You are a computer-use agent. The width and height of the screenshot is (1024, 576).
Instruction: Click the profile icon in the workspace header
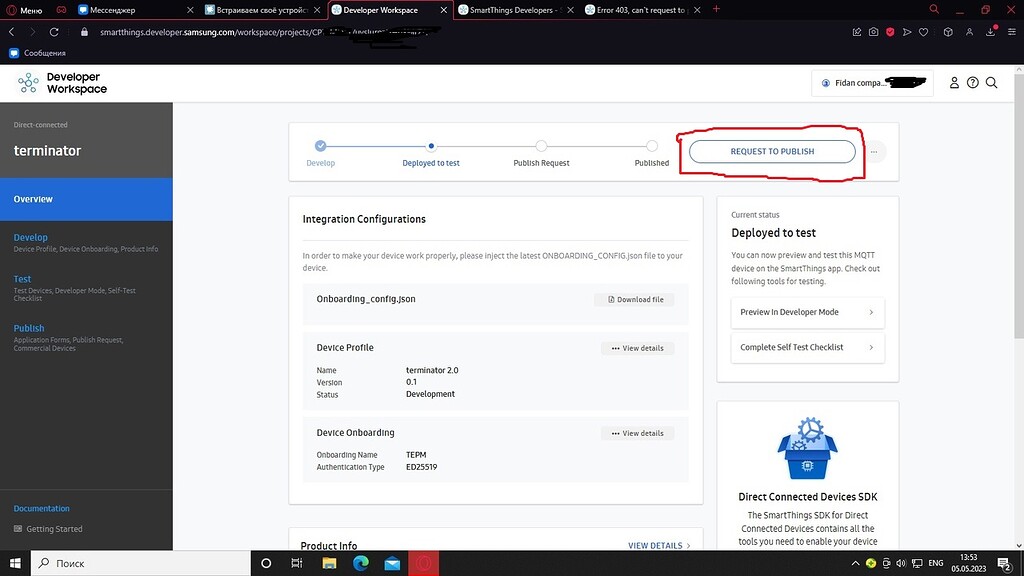pyautogui.click(x=953, y=83)
